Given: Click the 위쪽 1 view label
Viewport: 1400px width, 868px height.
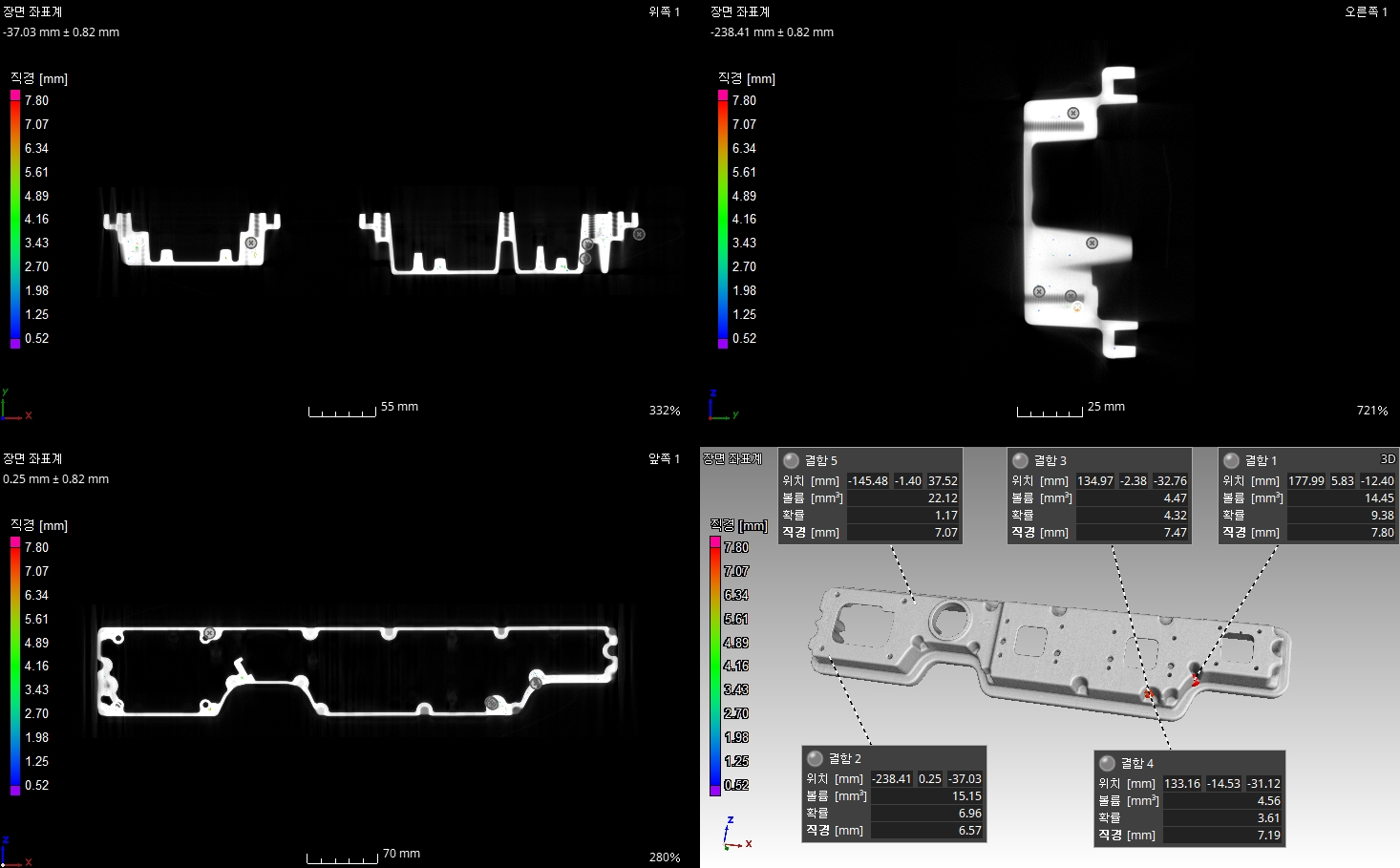Looking at the screenshot, I should [x=664, y=12].
